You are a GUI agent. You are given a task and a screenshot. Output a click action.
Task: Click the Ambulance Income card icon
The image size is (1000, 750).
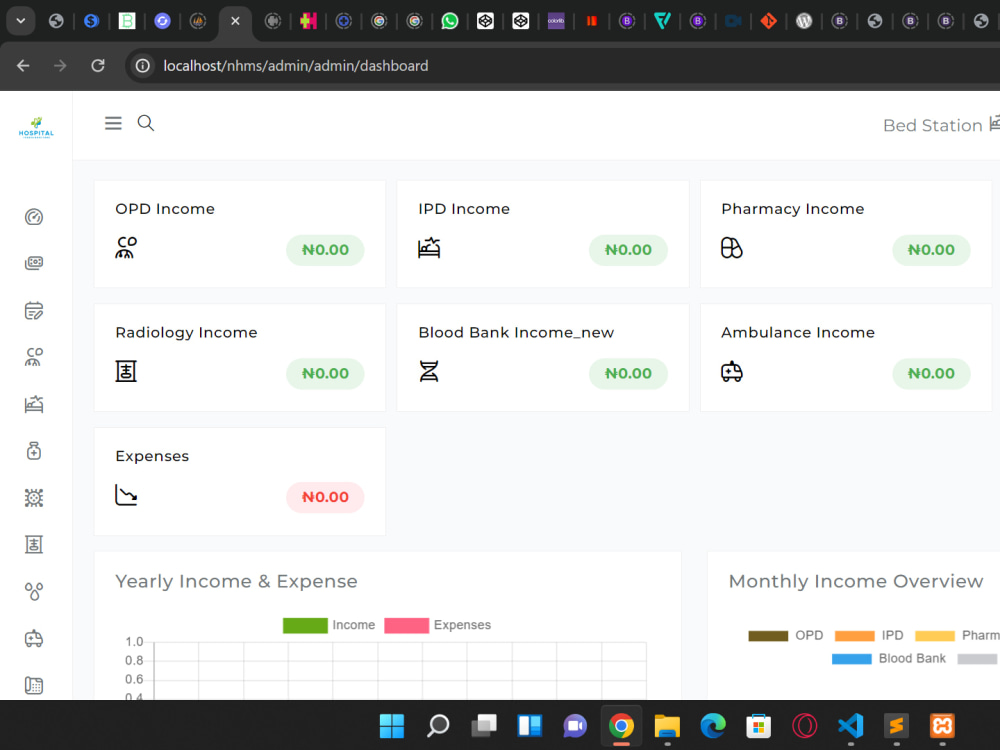coord(732,371)
